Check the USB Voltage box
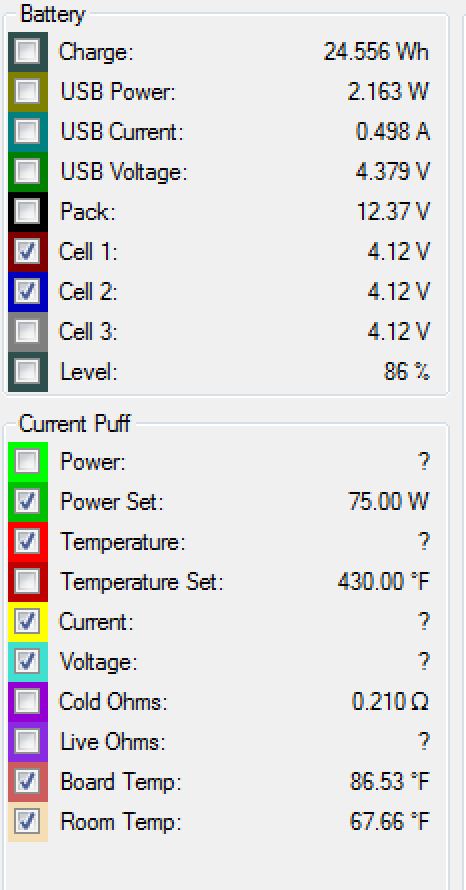This screenshot has width=466, height=890. click(28, 171)
